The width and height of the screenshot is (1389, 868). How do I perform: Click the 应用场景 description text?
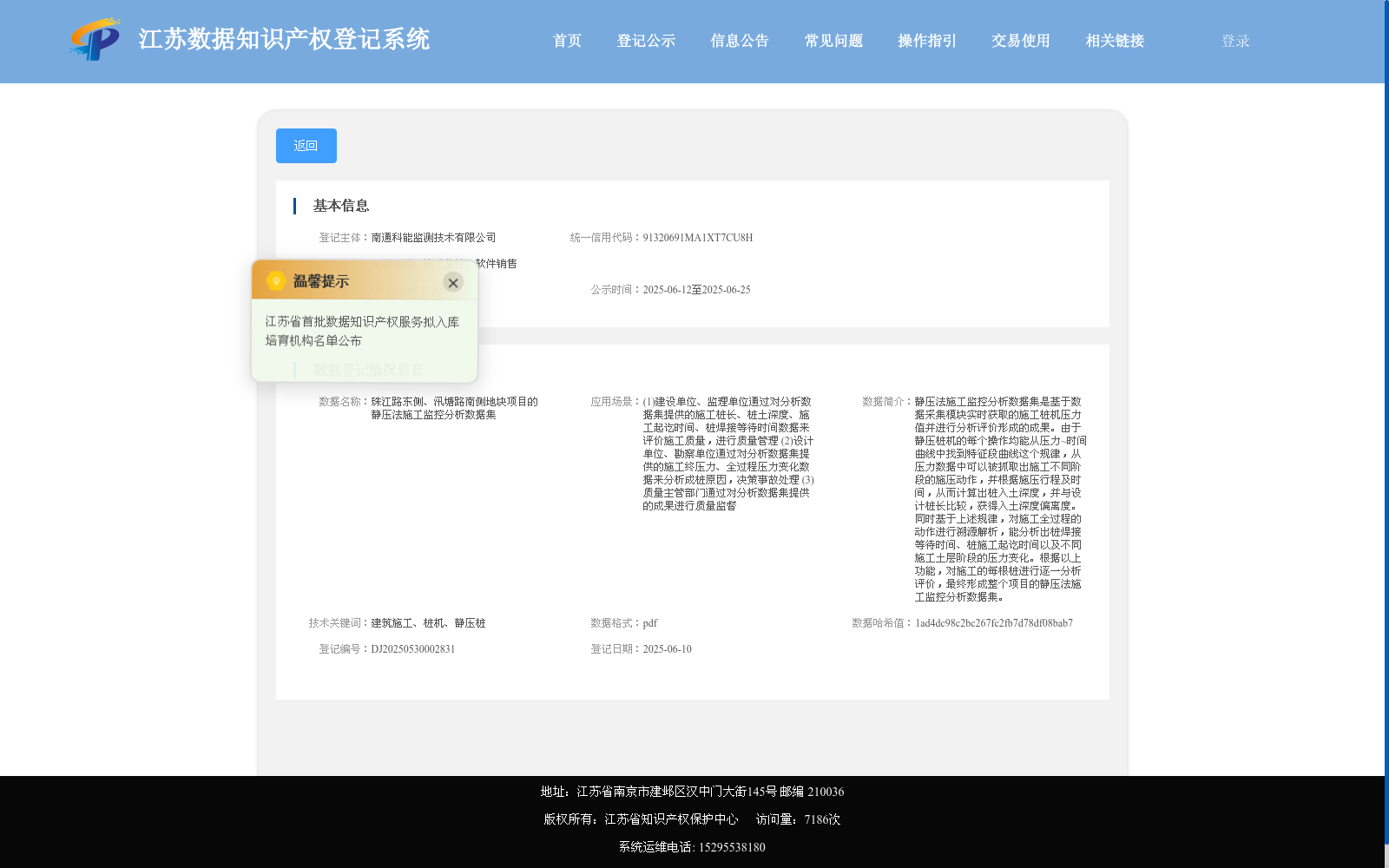point(728,454)
